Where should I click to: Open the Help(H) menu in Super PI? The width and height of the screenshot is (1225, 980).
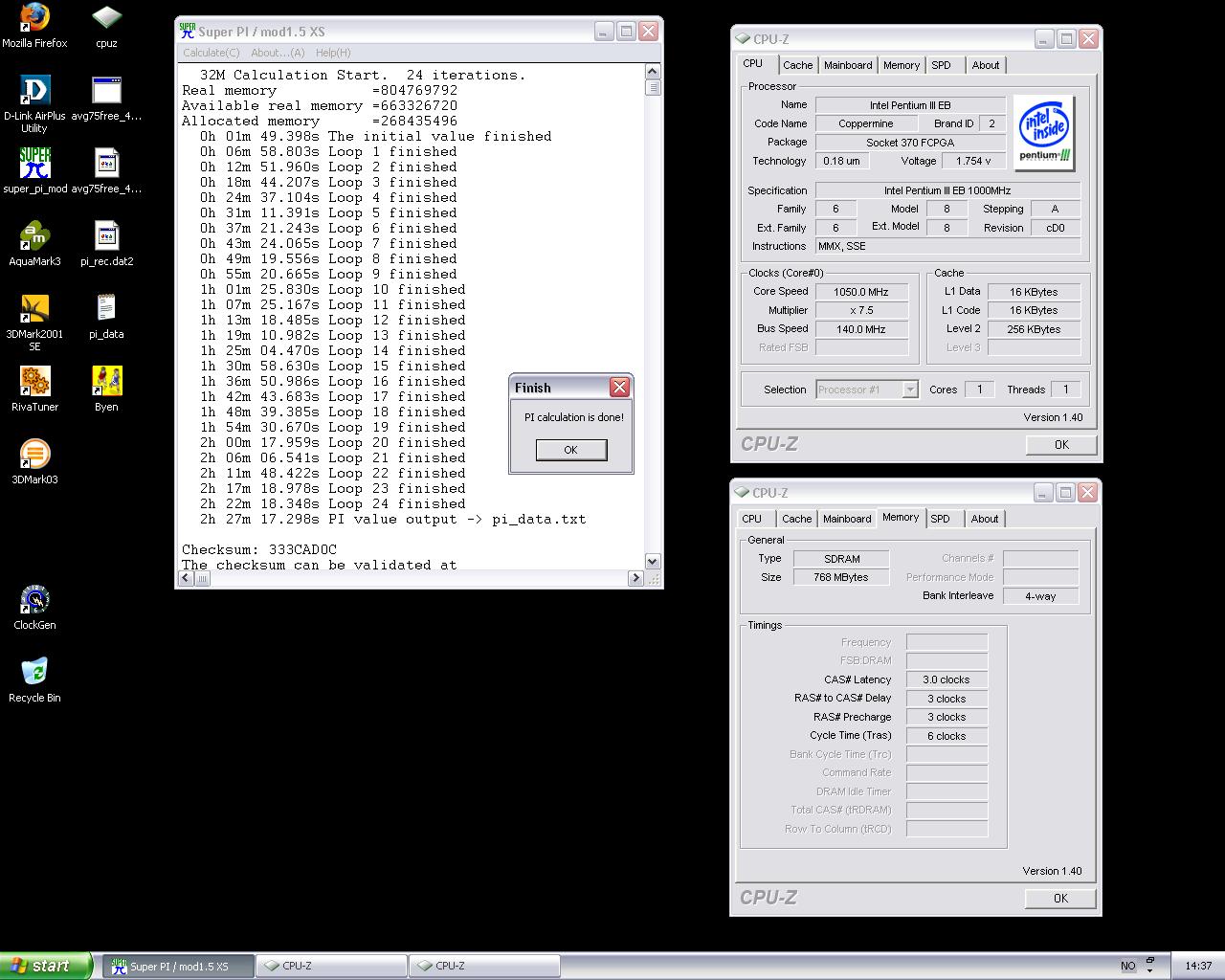click(333, 53)
